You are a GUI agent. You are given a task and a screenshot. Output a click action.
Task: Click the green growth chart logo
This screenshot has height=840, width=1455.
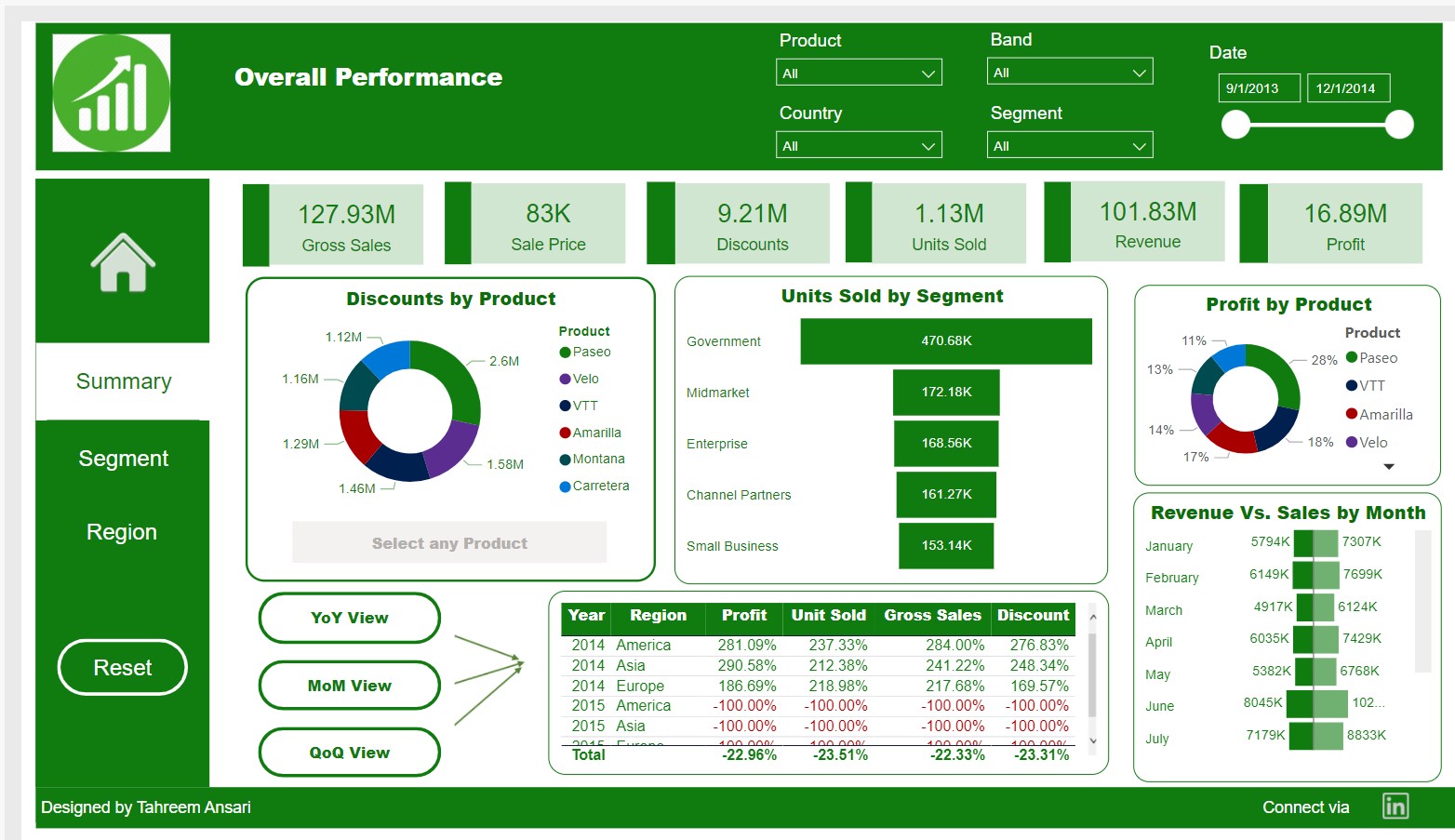110,91
